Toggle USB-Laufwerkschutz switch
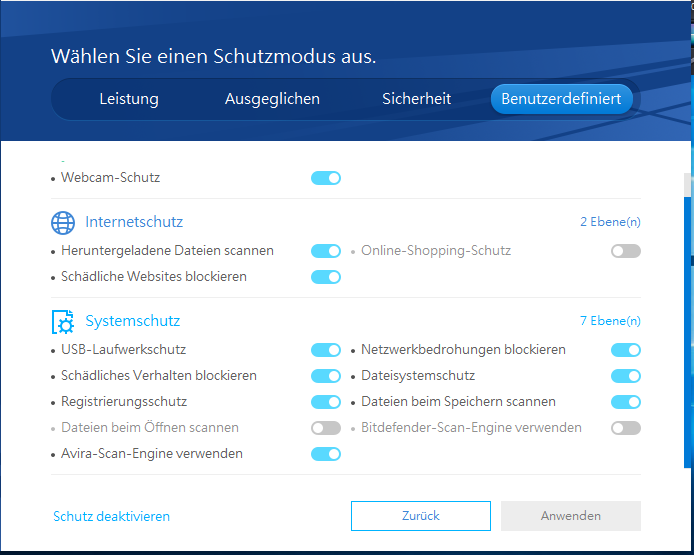Viewport: 694px width, 555px height. click(326, 350)
